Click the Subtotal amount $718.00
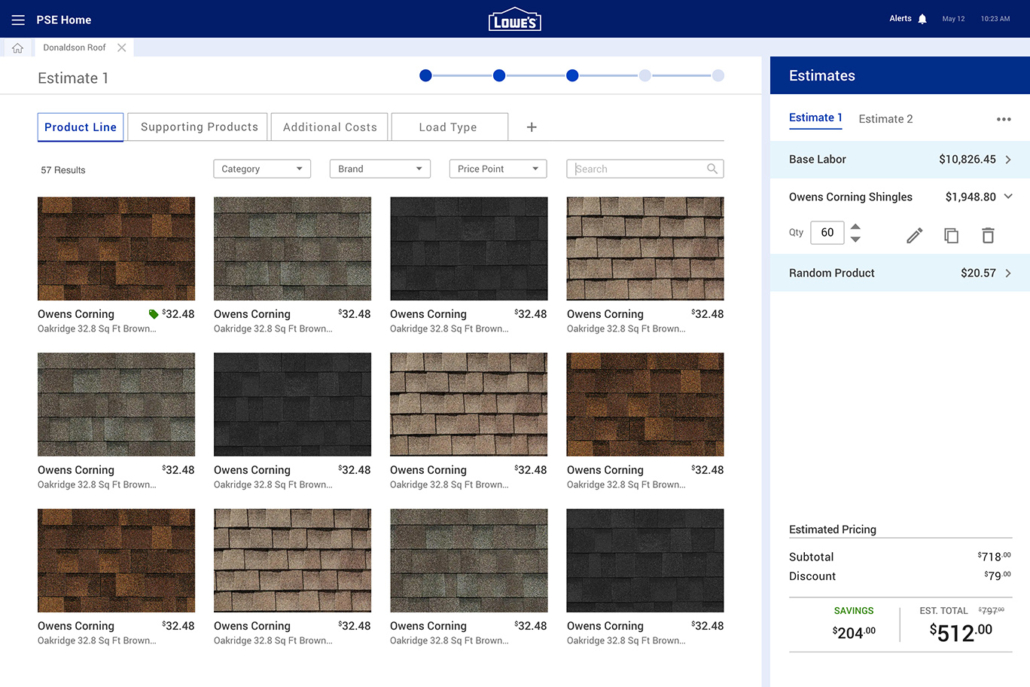This screenshot has width=1030, height=687. point(994,557)
